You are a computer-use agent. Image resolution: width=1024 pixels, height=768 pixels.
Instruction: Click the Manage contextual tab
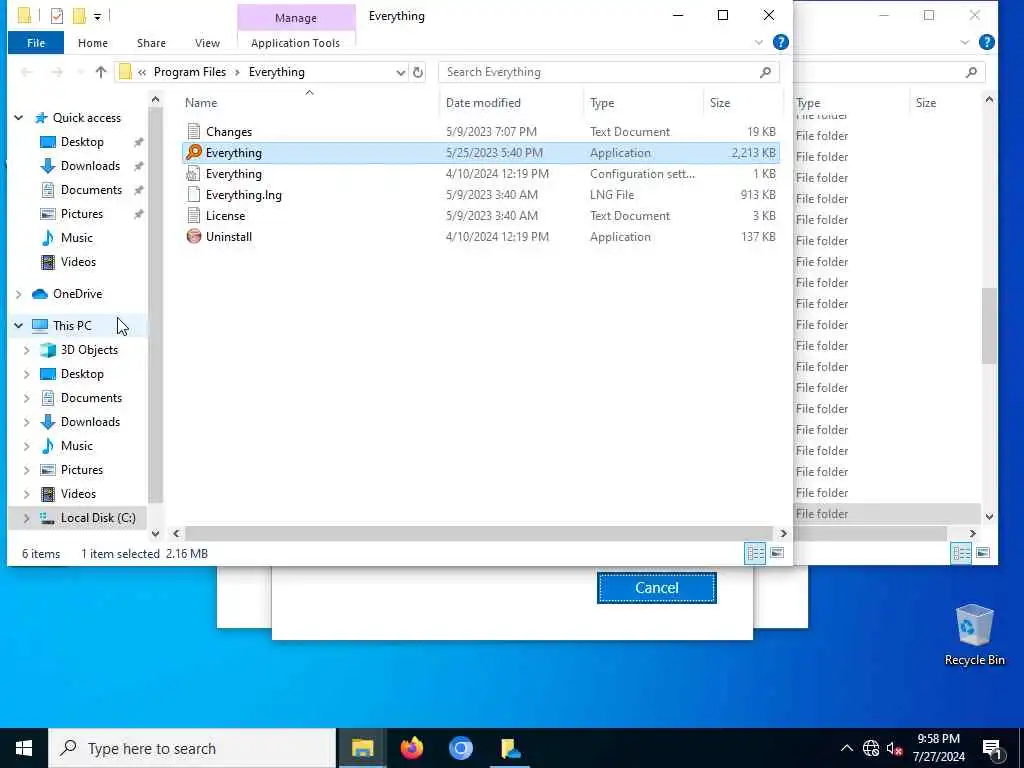point(296,18)
